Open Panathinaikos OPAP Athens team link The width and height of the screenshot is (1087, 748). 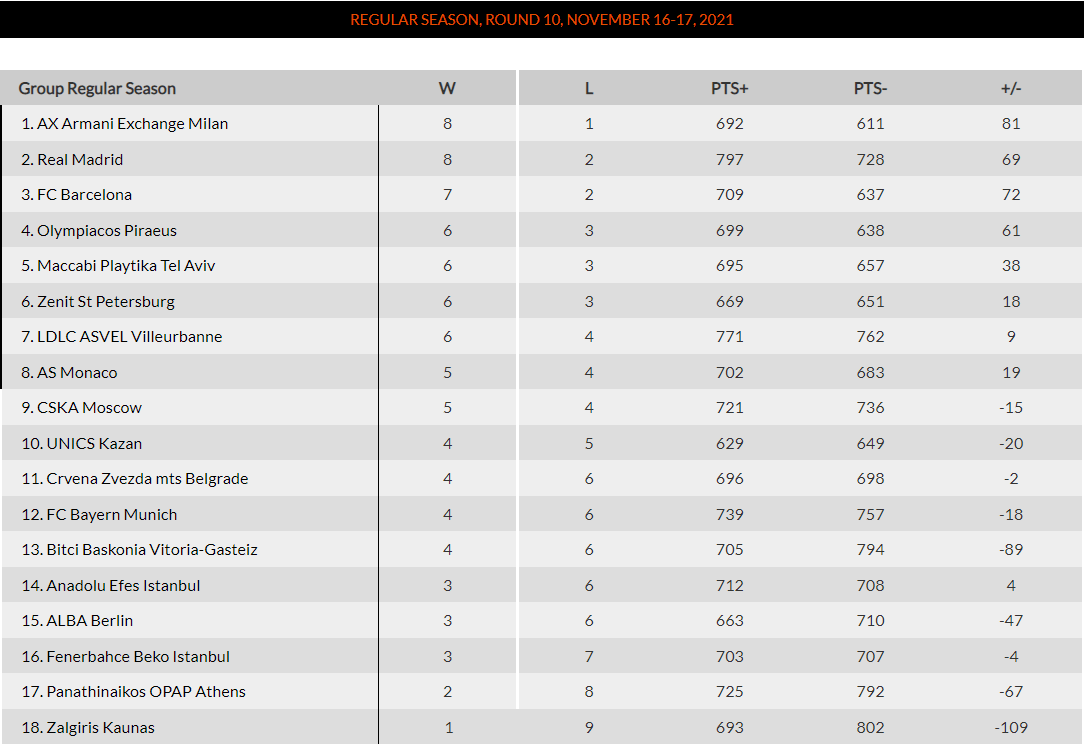pyautogui.click(x=145, y=692)
